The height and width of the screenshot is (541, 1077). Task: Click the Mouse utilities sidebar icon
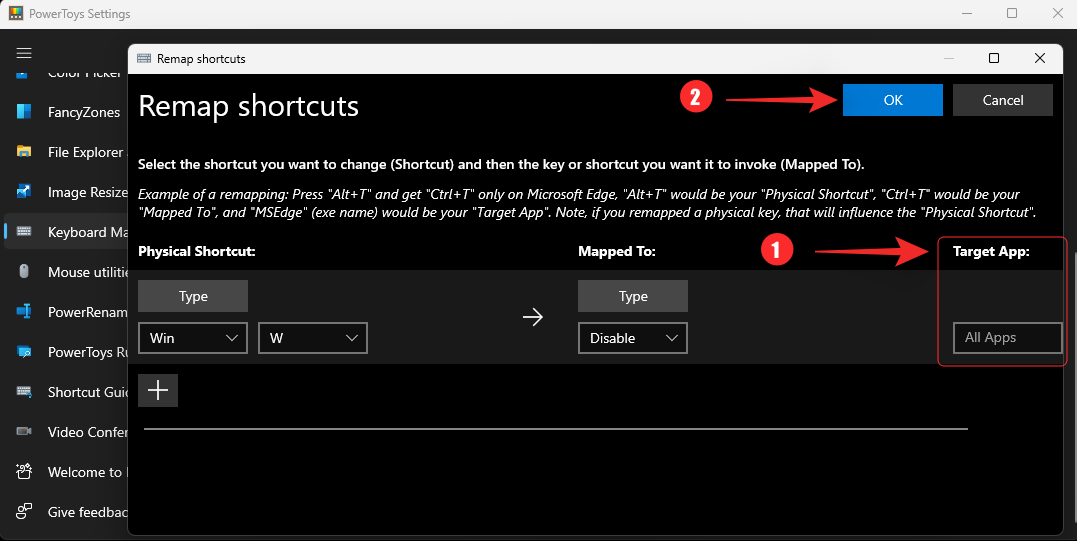(x=24, y=272)
